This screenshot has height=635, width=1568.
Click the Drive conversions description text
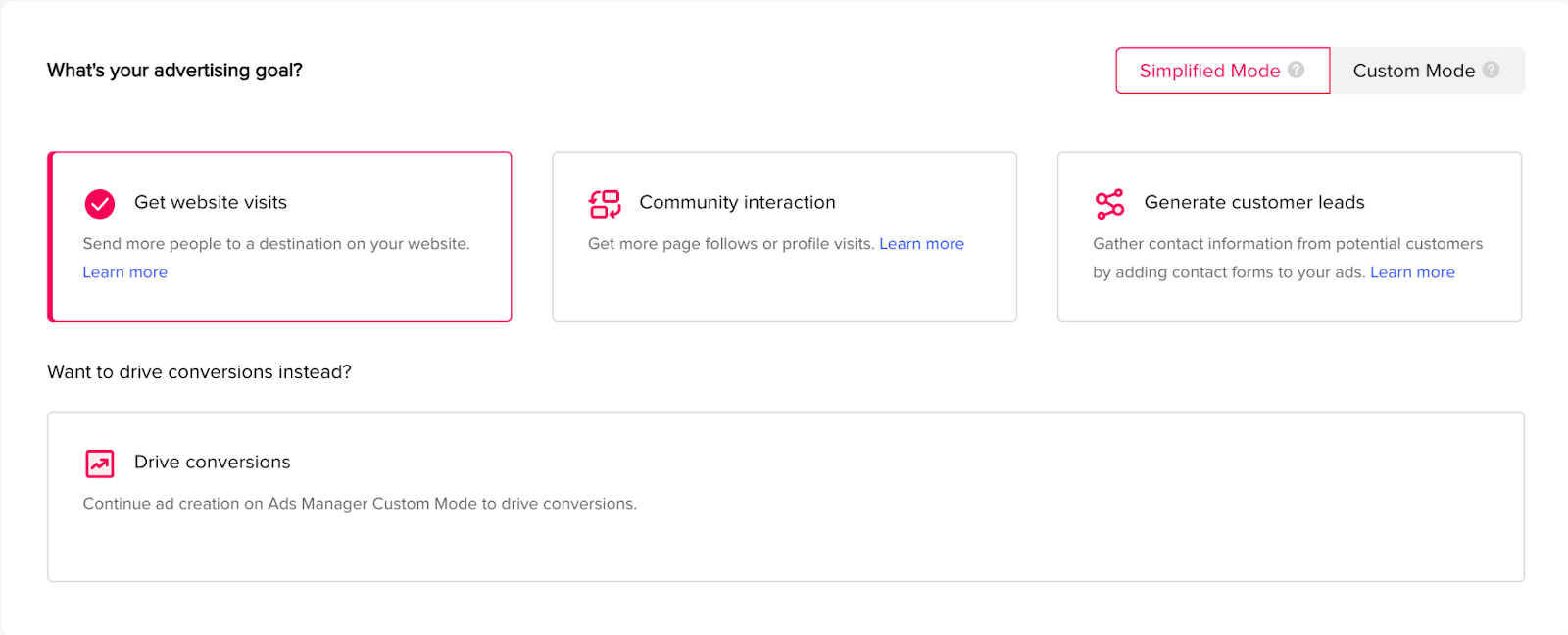click(x=360, y=504)
